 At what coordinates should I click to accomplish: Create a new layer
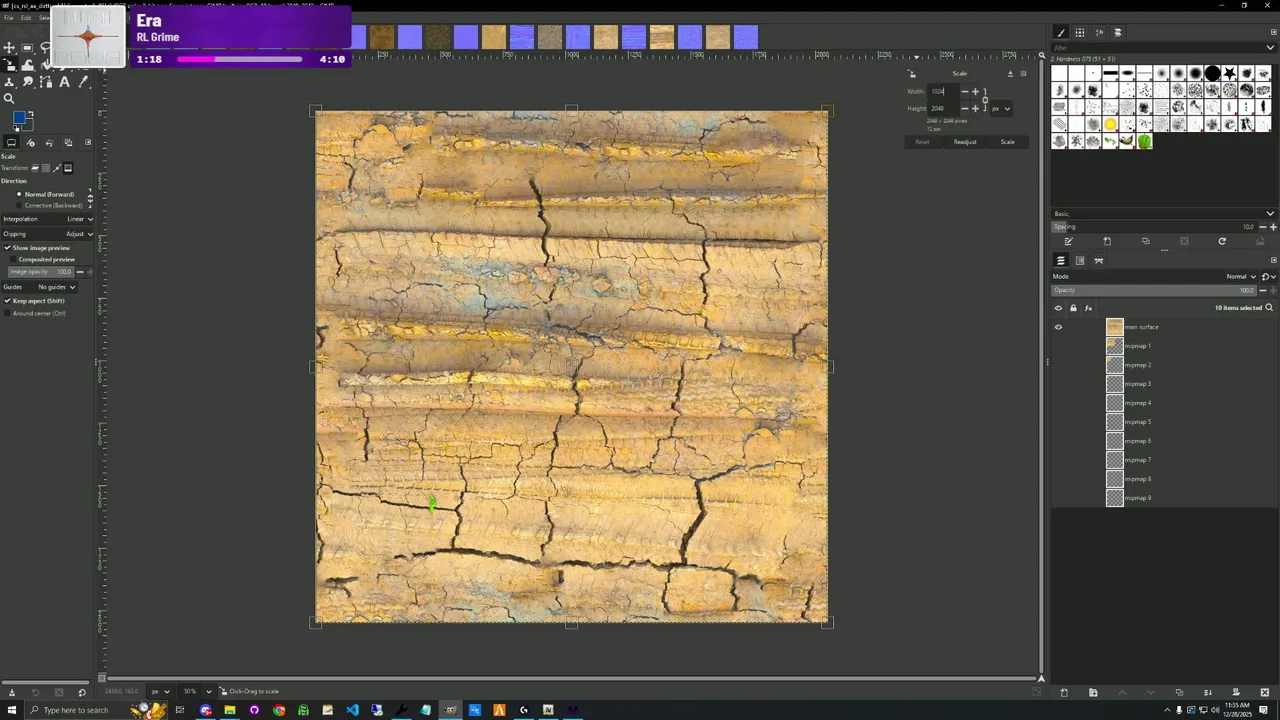click(1064, 692)
